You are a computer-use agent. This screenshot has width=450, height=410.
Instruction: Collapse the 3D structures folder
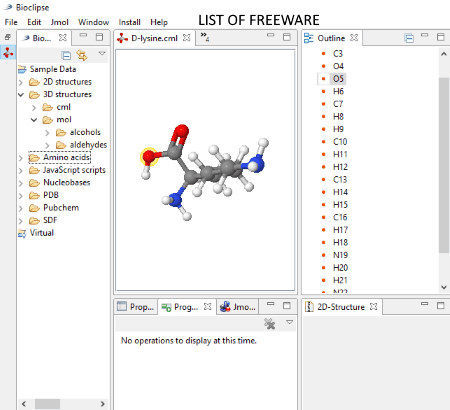pyautogui.click(x=21, y=95)
